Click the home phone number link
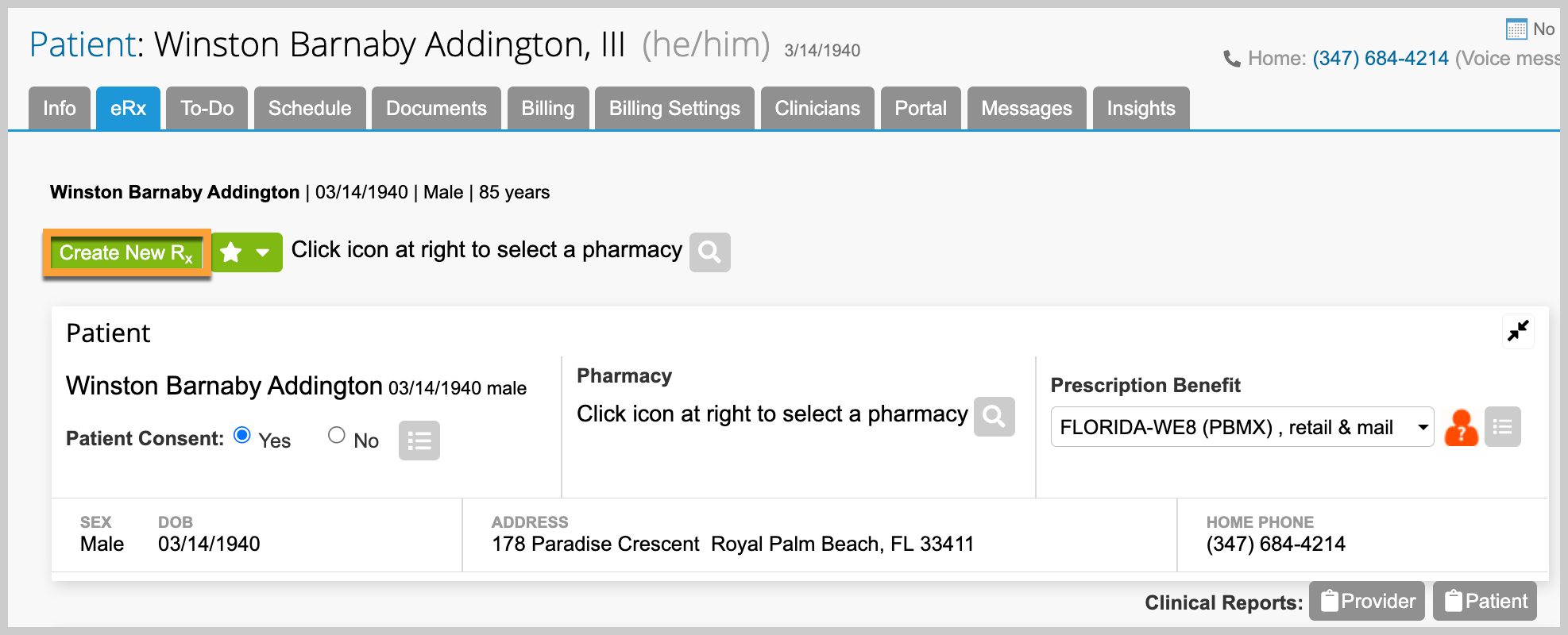The height and width of the screenshot is (635, 1568). pyautogui.click(x=1381, y=58)
